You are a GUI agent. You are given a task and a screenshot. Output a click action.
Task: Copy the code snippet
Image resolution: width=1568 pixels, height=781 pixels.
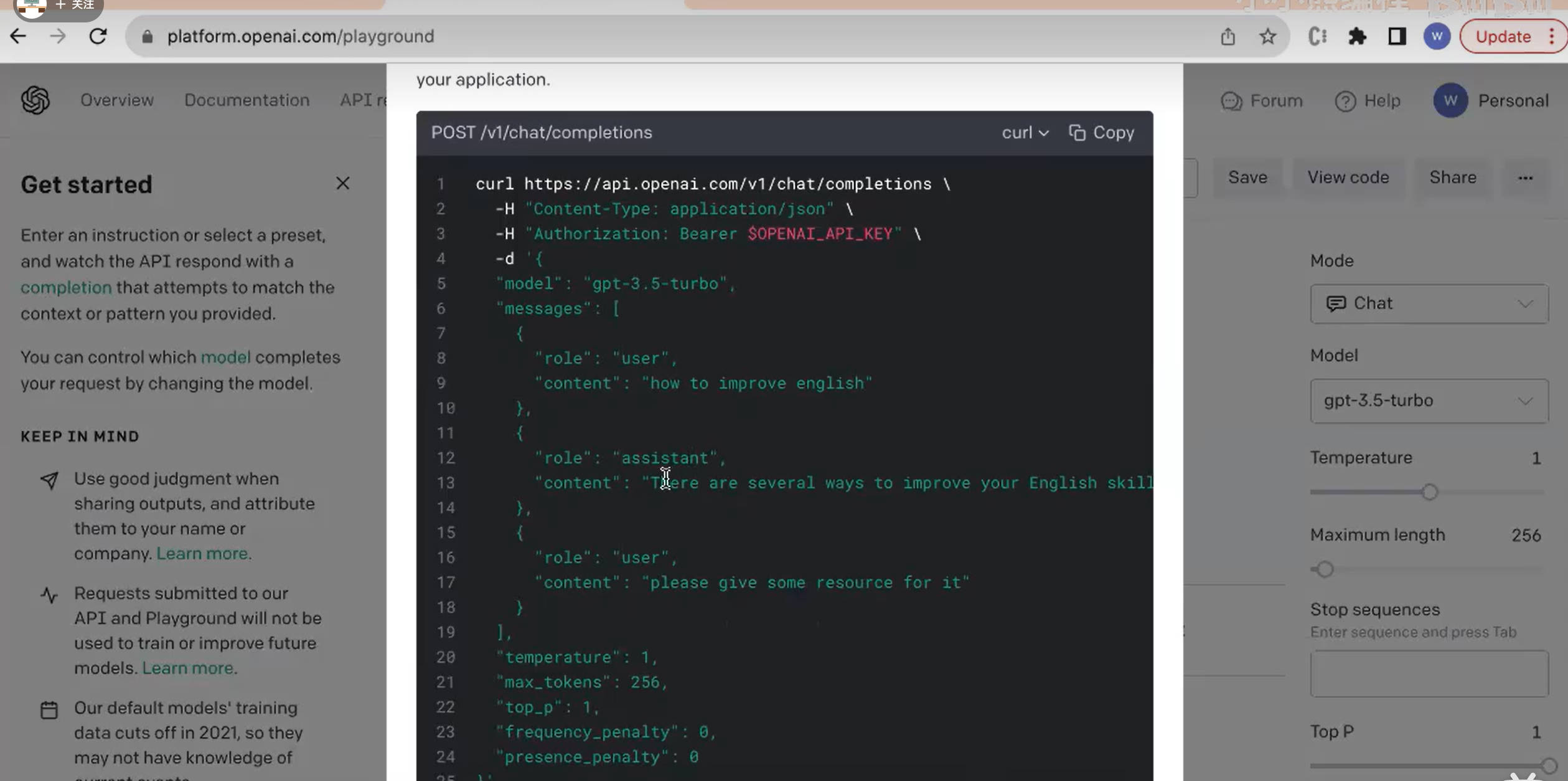click(x=1101, y=133)
